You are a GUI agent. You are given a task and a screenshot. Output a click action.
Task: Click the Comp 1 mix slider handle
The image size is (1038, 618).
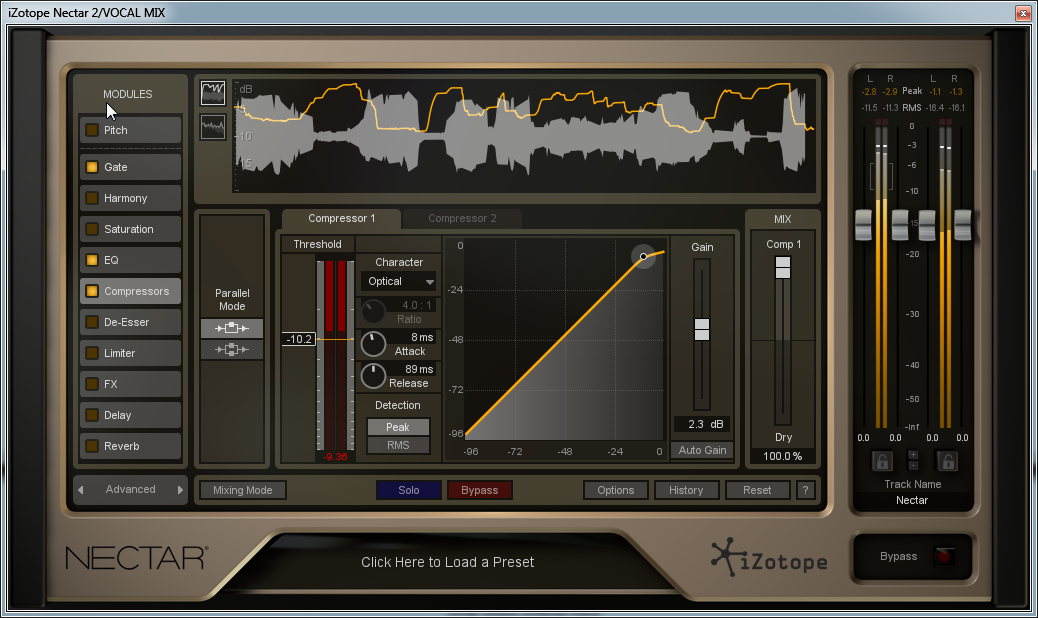pyautogui.click(x=782, y=267)
